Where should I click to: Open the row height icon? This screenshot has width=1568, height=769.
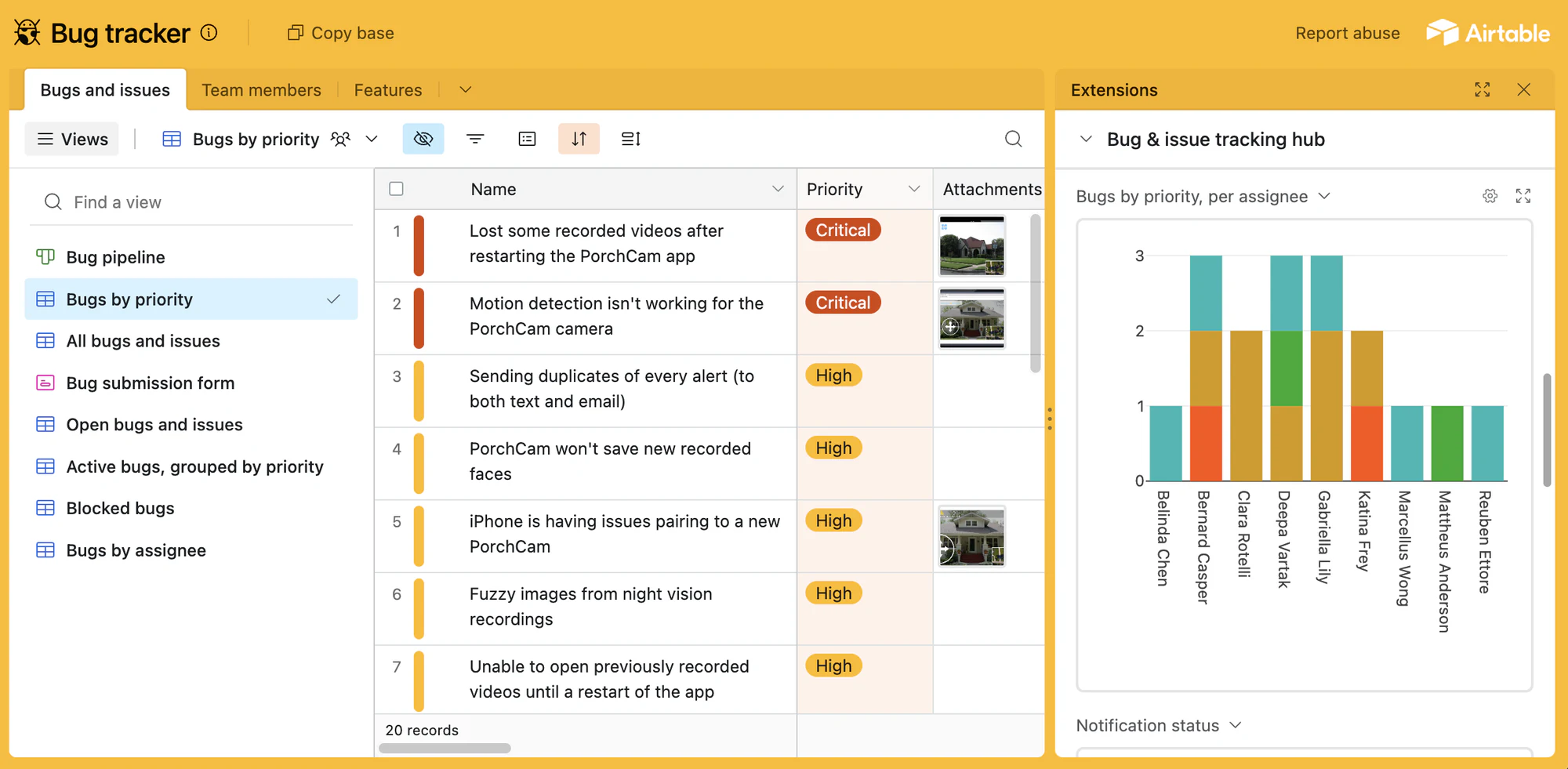click(631, 139)
